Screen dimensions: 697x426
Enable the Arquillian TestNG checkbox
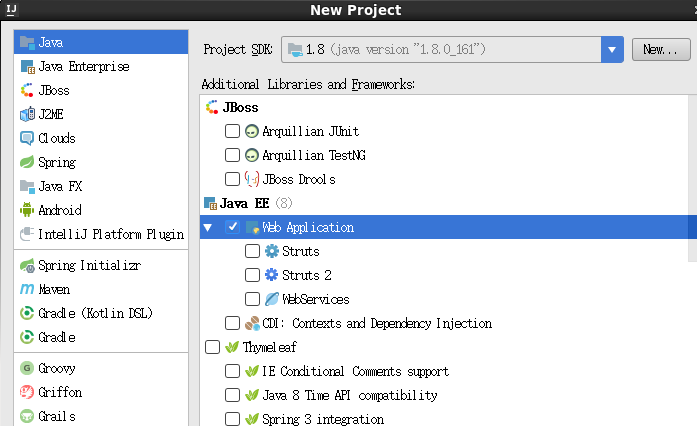click(232, 155)
